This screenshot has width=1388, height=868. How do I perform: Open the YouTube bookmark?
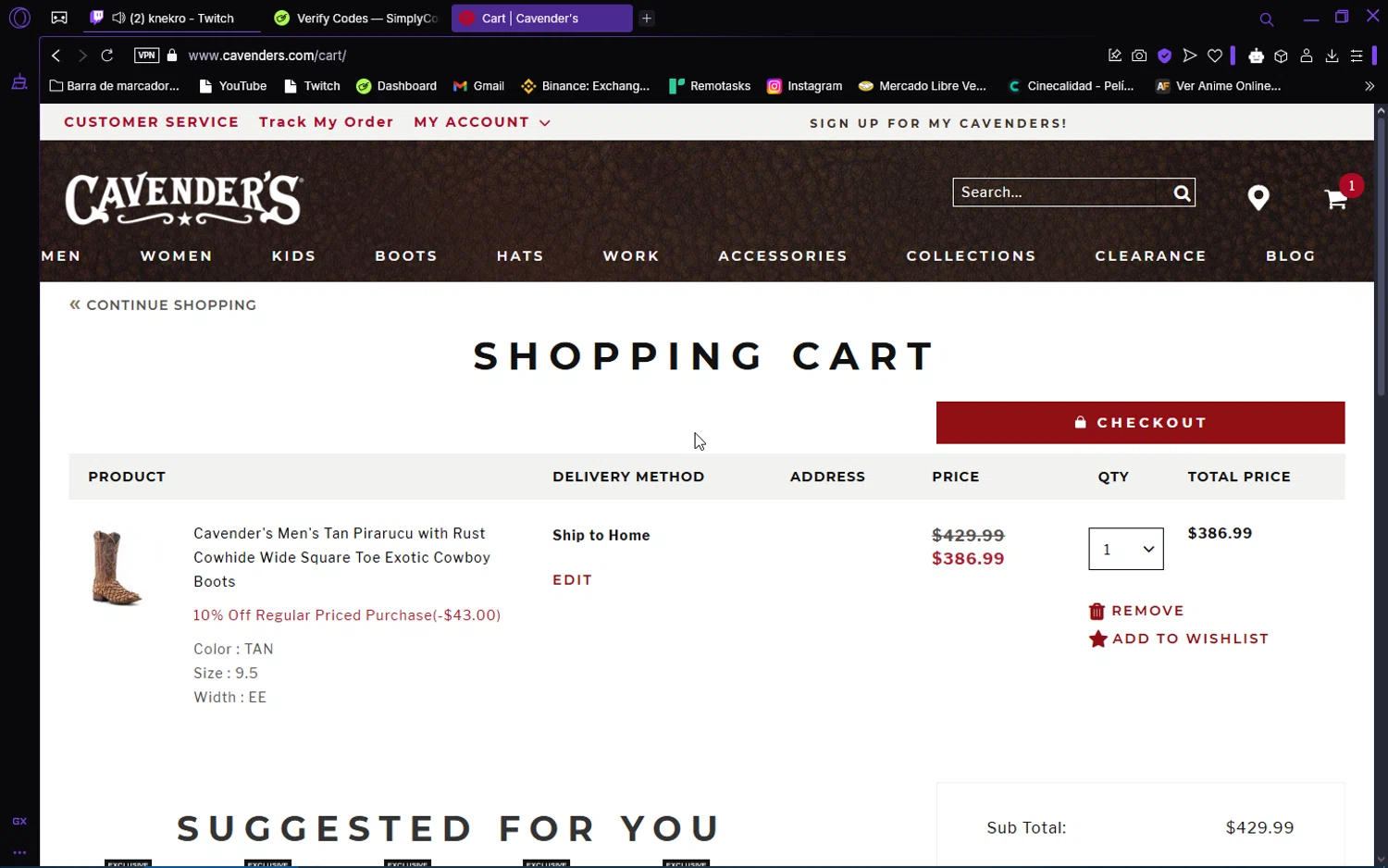point(233,86)
